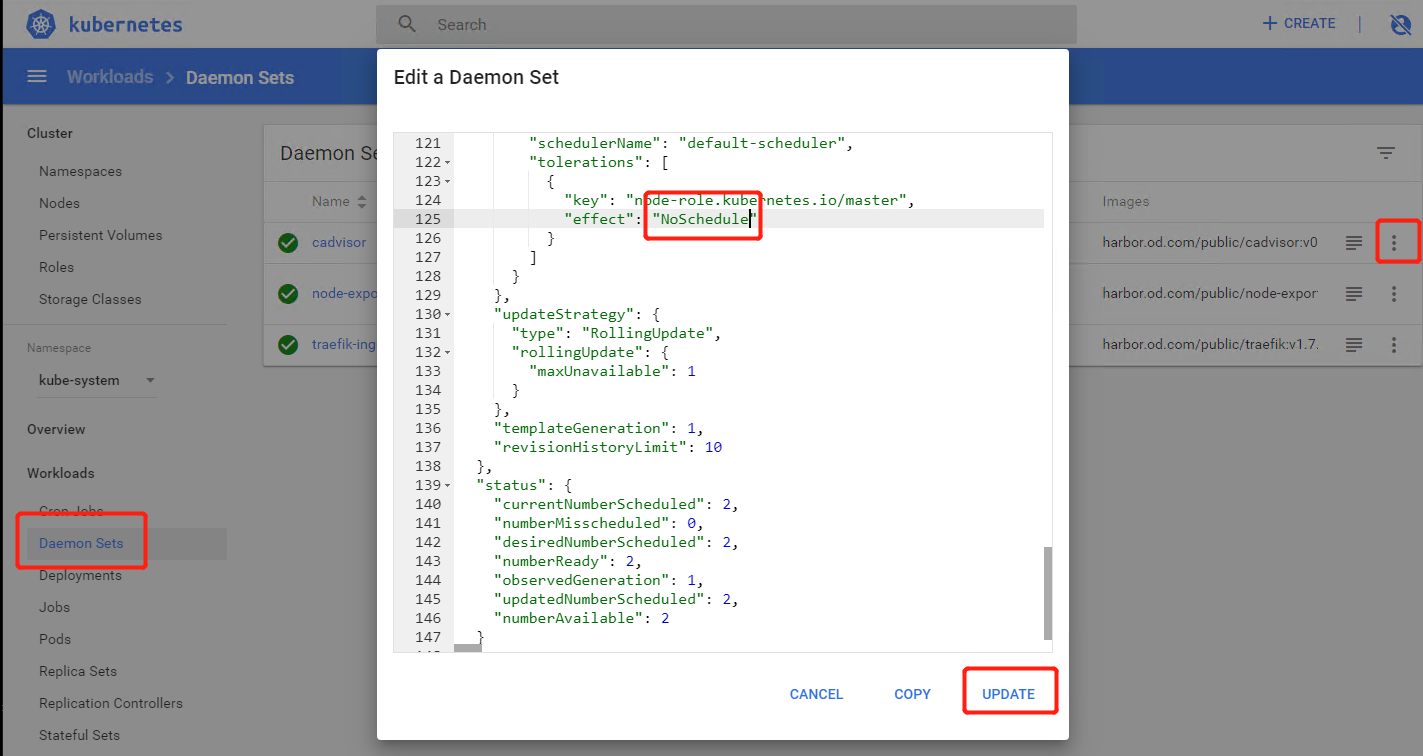Collapse the tolerations fold arrow at line 122
The width and height of the screenshot is (1423, 756).
(x=447, y=163)
